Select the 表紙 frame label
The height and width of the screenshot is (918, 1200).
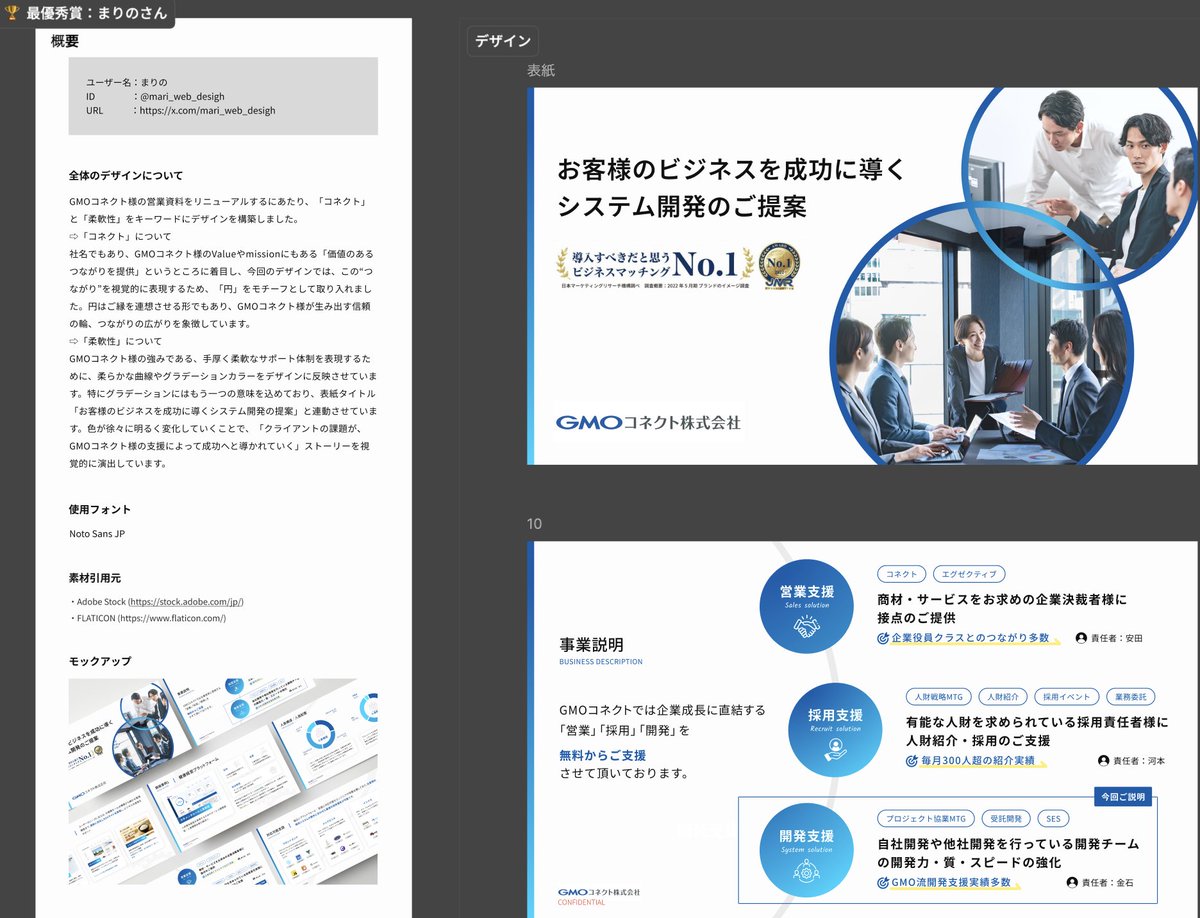pyautogui.click(x=541, y=70)
